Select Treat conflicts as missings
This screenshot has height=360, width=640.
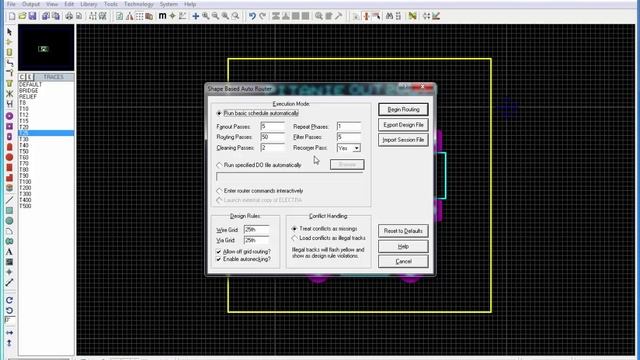324,229
